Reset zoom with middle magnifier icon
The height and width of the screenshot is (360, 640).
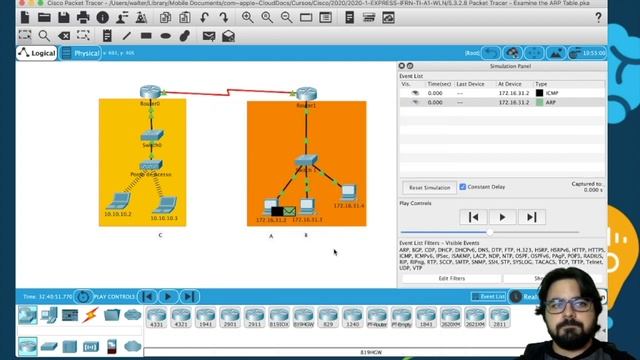(x=267, y=18)
